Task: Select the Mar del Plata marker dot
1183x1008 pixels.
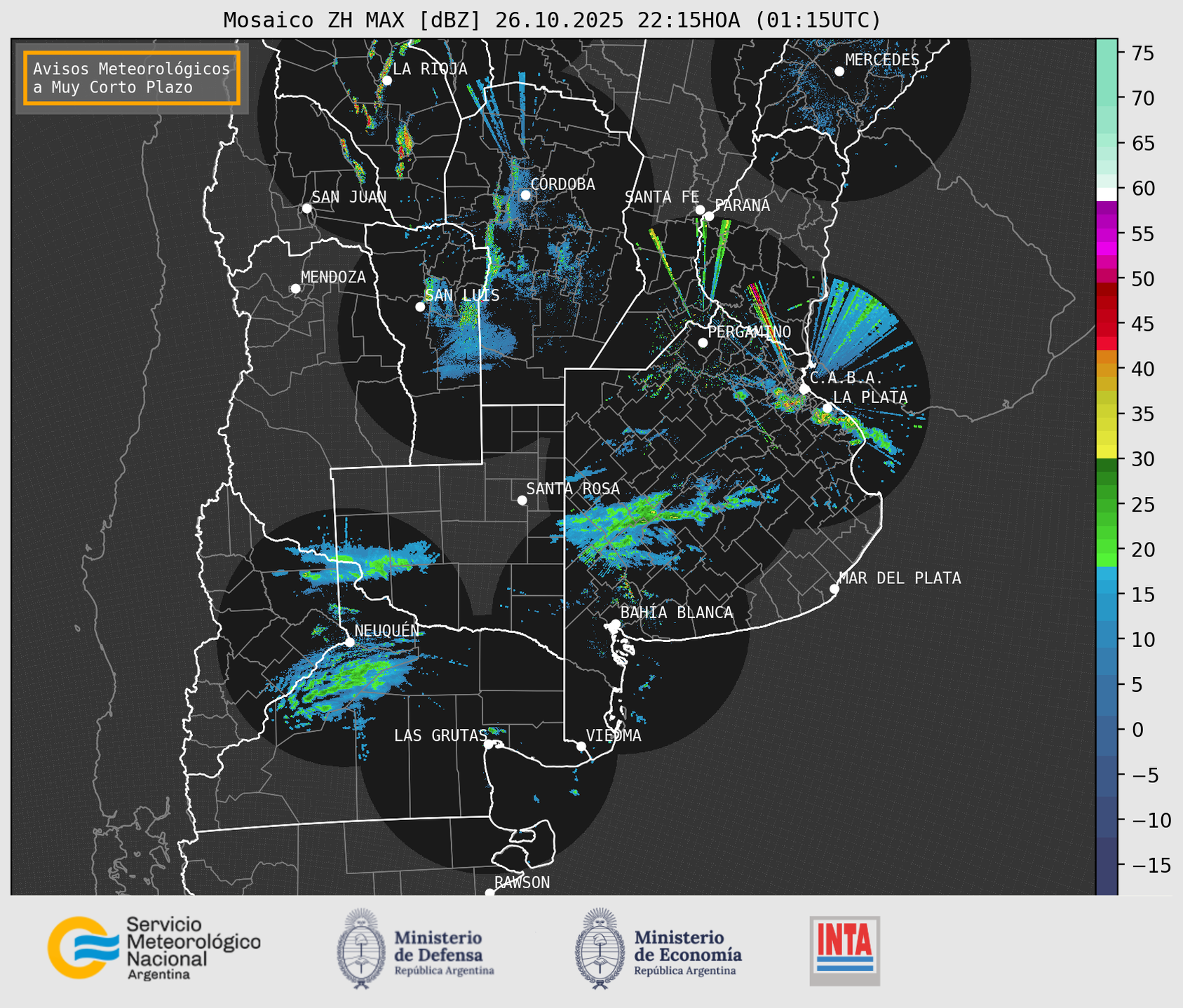Action: pos(834,589)
